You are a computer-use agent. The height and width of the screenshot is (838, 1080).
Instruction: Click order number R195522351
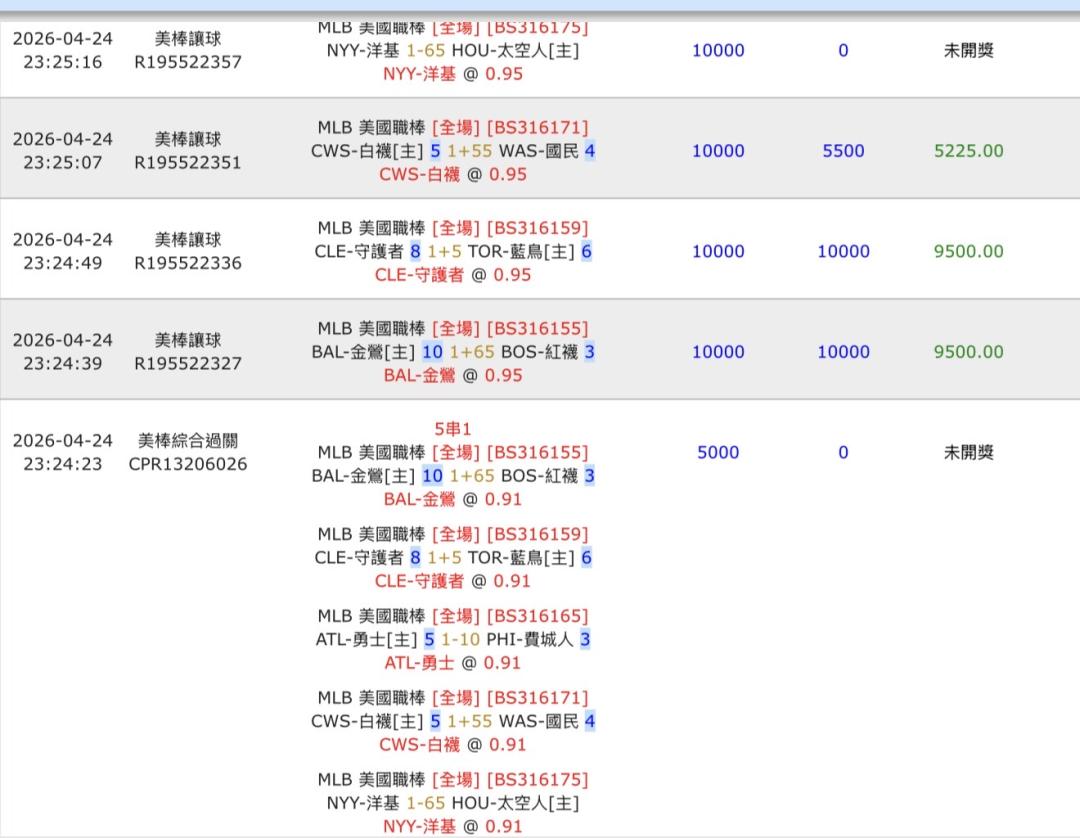(x=188, y=162)
